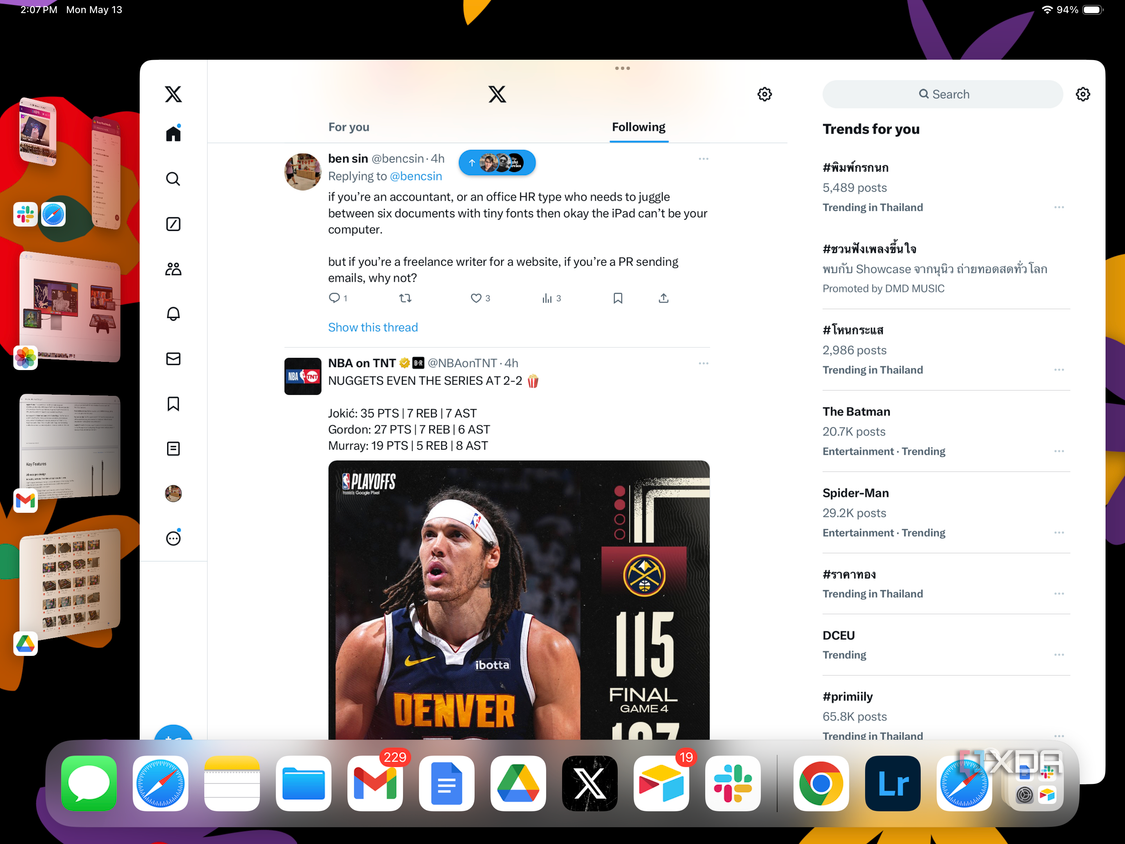1125x844 pixels.
Task: Repost ben sin's post
Action: pos(405,298)
